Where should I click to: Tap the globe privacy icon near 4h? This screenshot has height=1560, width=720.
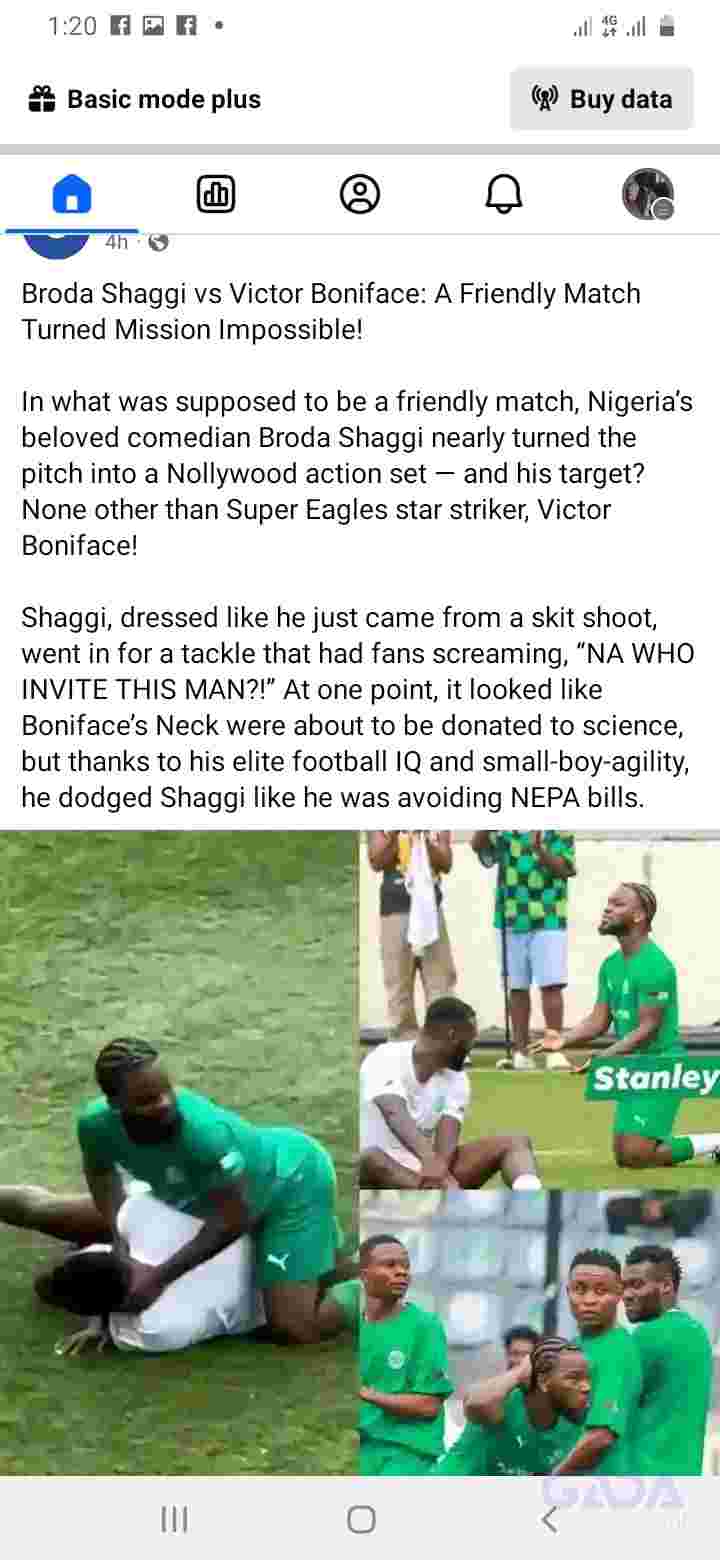click(158, 242)
